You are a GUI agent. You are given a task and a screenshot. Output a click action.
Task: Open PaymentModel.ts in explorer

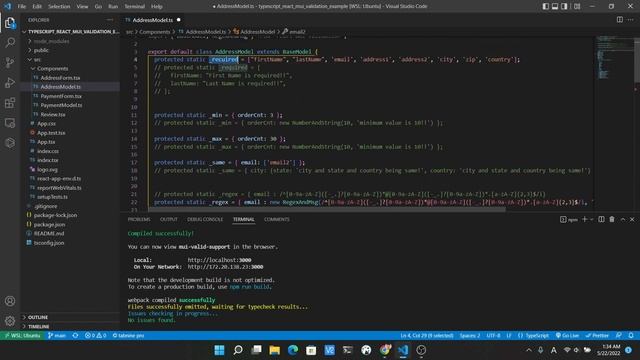[61, 105]
